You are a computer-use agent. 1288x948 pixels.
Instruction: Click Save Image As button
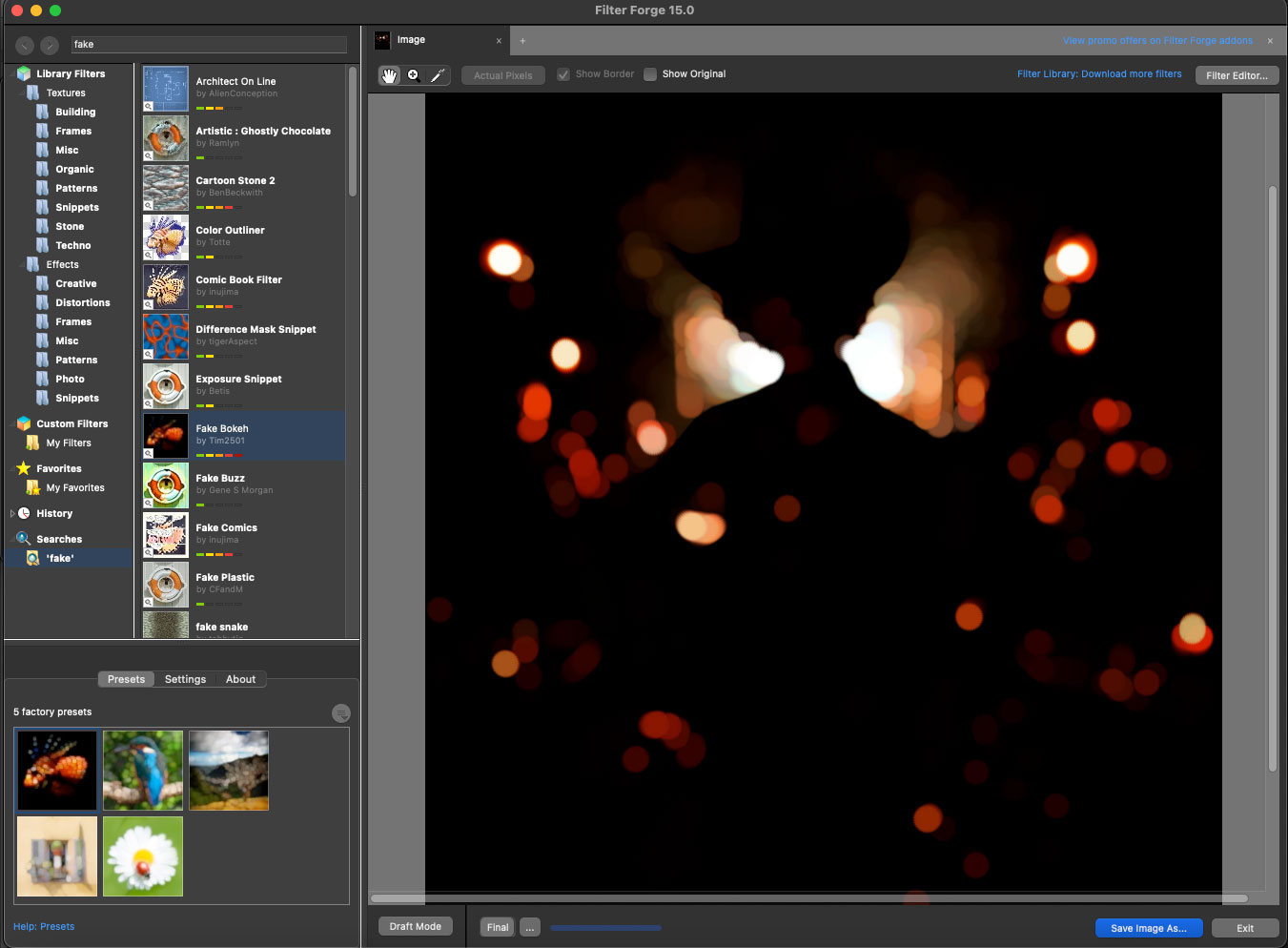point(1148,928)
